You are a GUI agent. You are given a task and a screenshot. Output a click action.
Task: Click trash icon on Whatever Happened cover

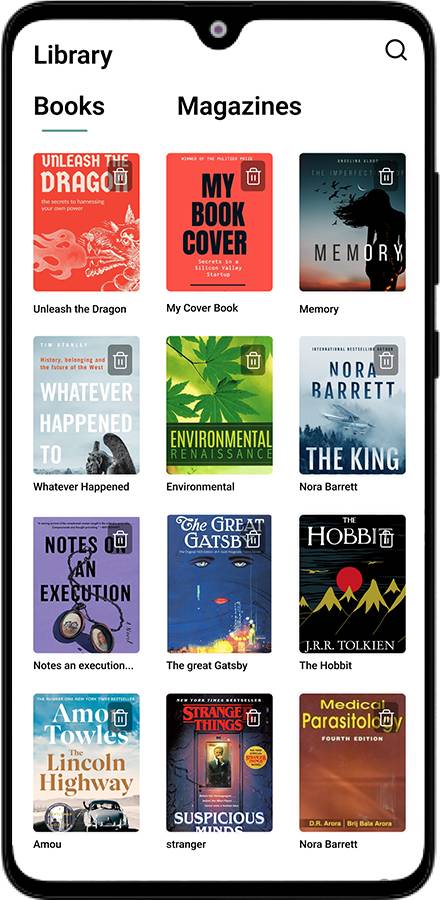[x=120, y=360]
